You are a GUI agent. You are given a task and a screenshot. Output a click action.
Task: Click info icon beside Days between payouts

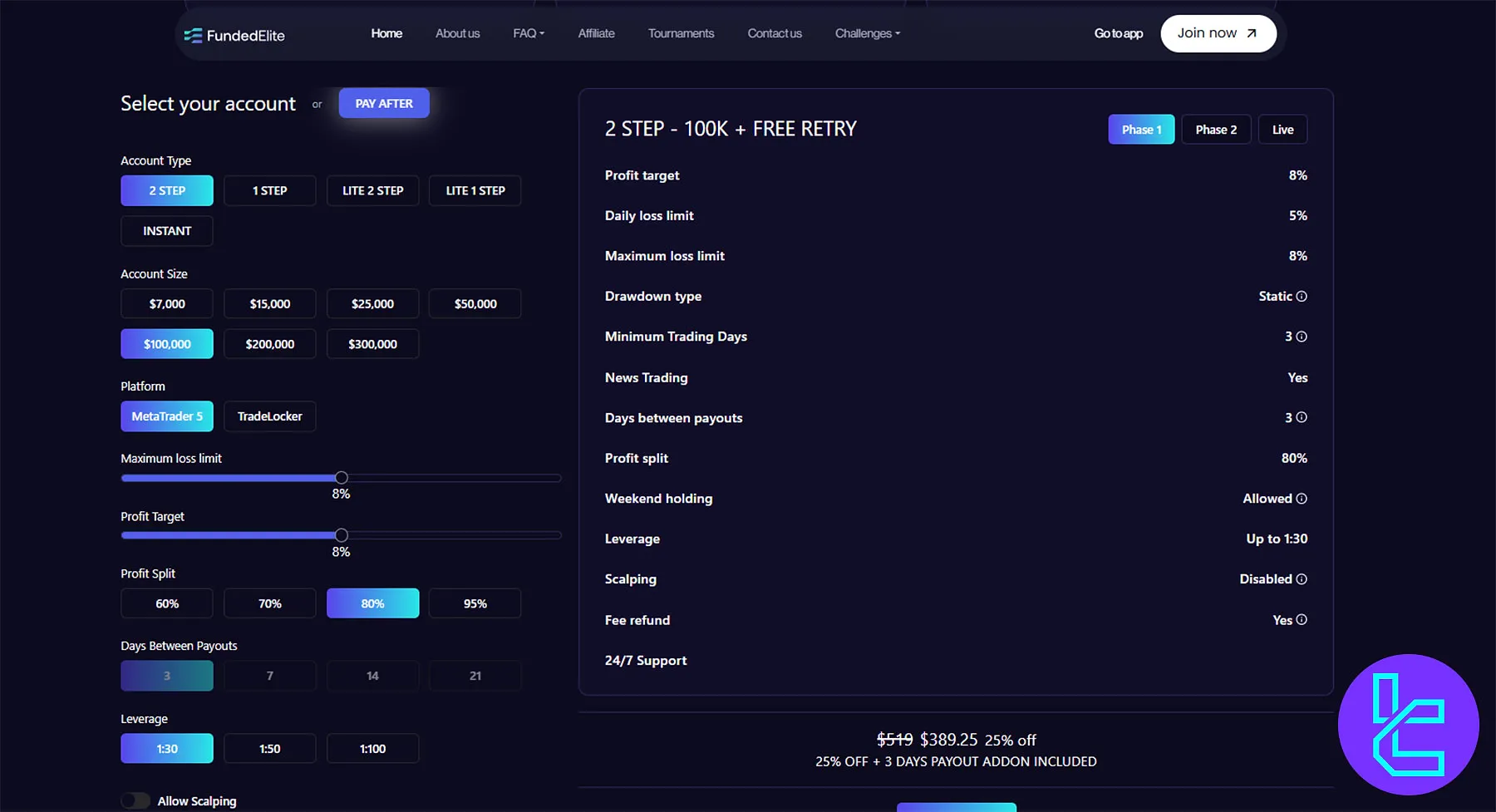pyautogui.click(x=1302, y=418)
